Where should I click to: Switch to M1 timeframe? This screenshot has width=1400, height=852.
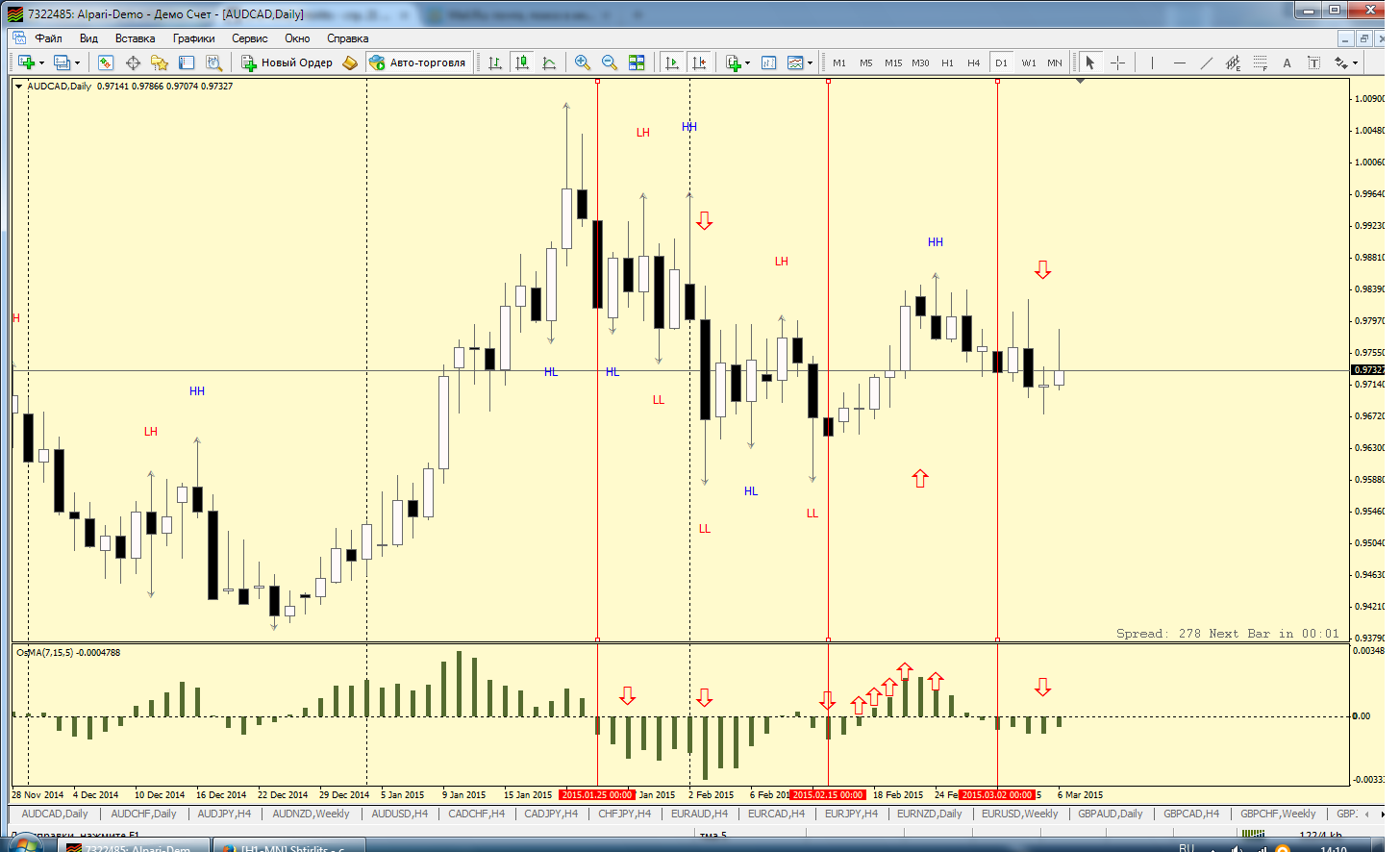click(839, 63)
